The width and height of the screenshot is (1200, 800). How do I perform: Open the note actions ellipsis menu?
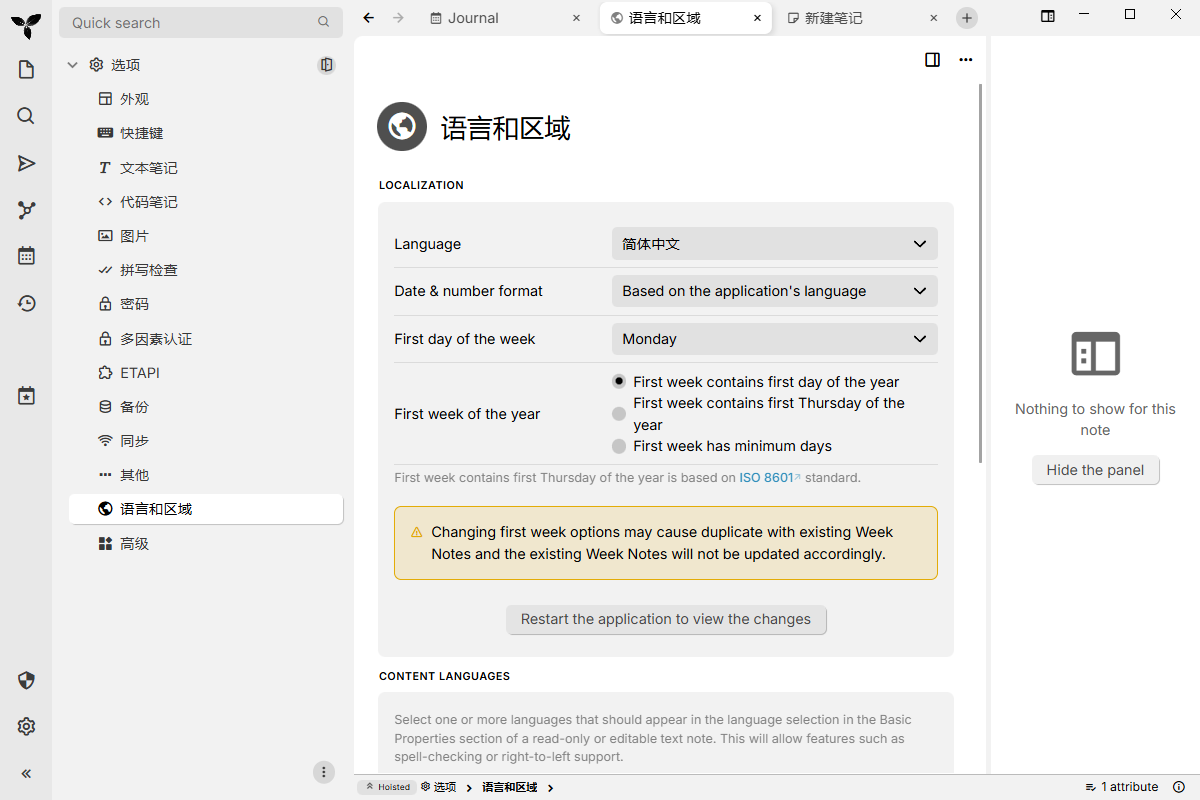coord(965,60)
